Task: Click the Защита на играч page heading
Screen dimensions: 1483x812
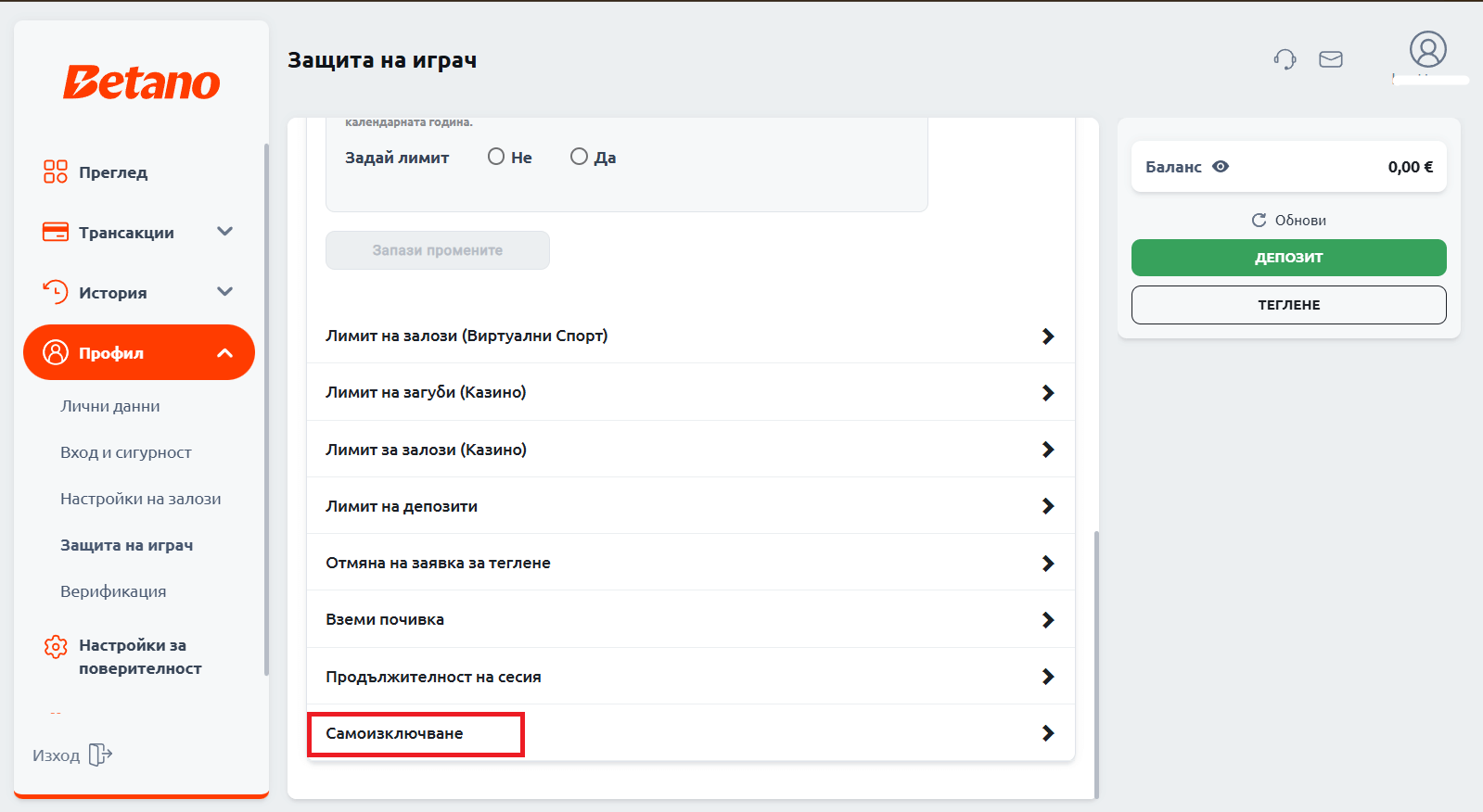Action: pyautogui.click(x=382, y=60)
